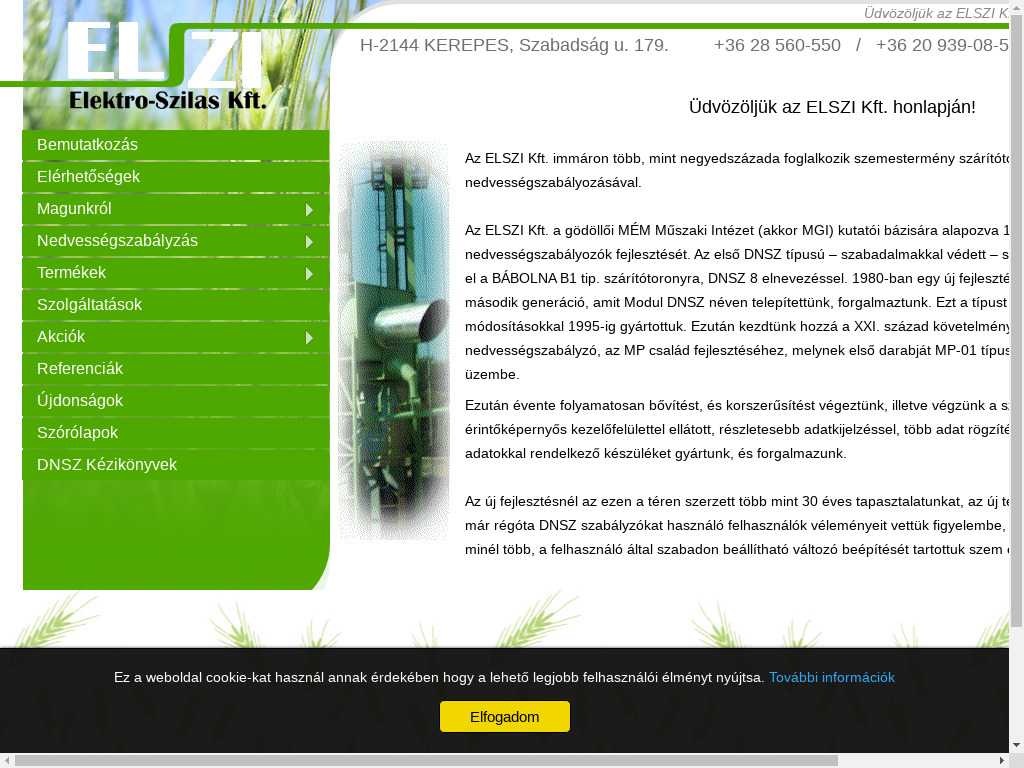Click the horizontal scrollbar left arrow

click(7, 761)
